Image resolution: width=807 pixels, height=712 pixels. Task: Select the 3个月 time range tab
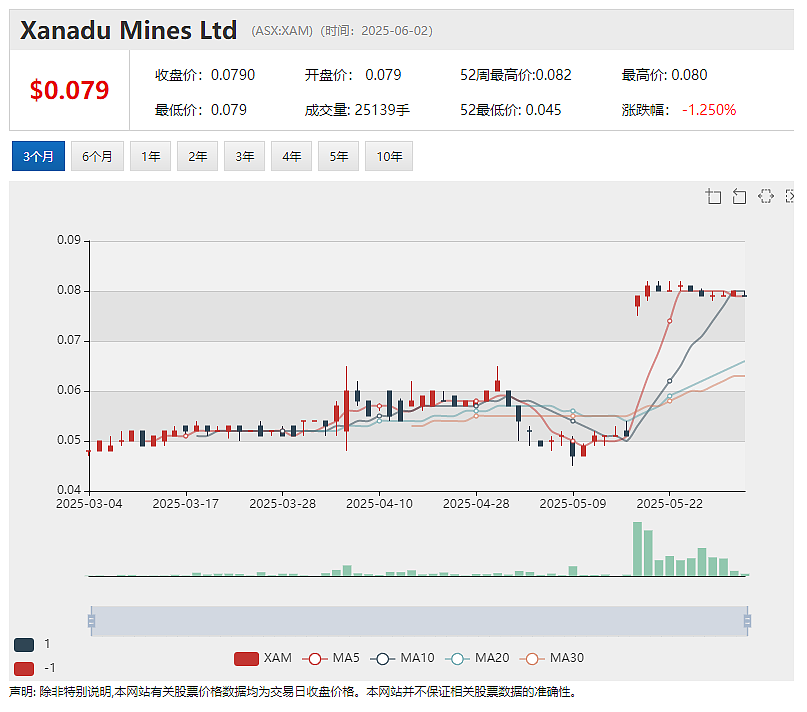[38, 156]
